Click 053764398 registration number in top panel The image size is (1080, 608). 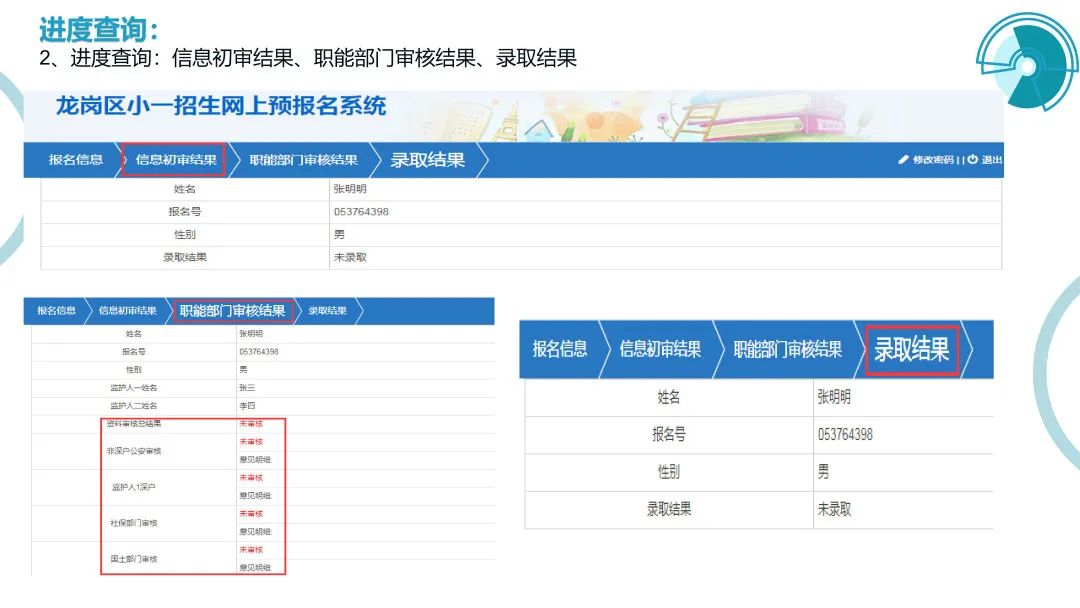tap(361, 211)
